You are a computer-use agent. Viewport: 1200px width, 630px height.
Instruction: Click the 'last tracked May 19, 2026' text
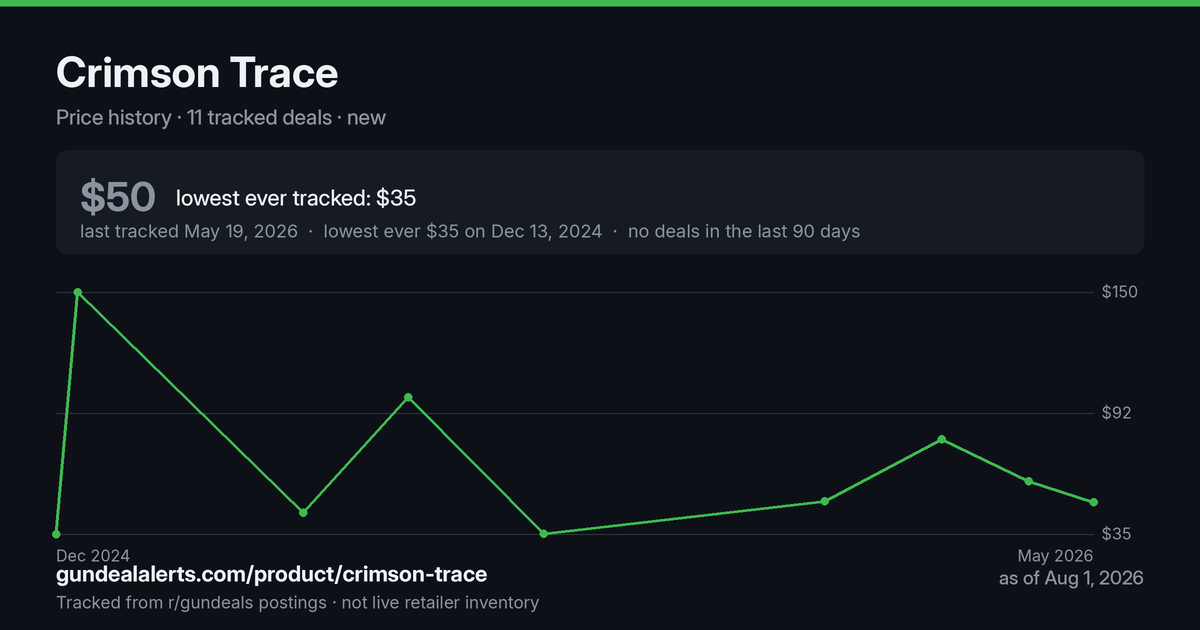tap(189, 231)
